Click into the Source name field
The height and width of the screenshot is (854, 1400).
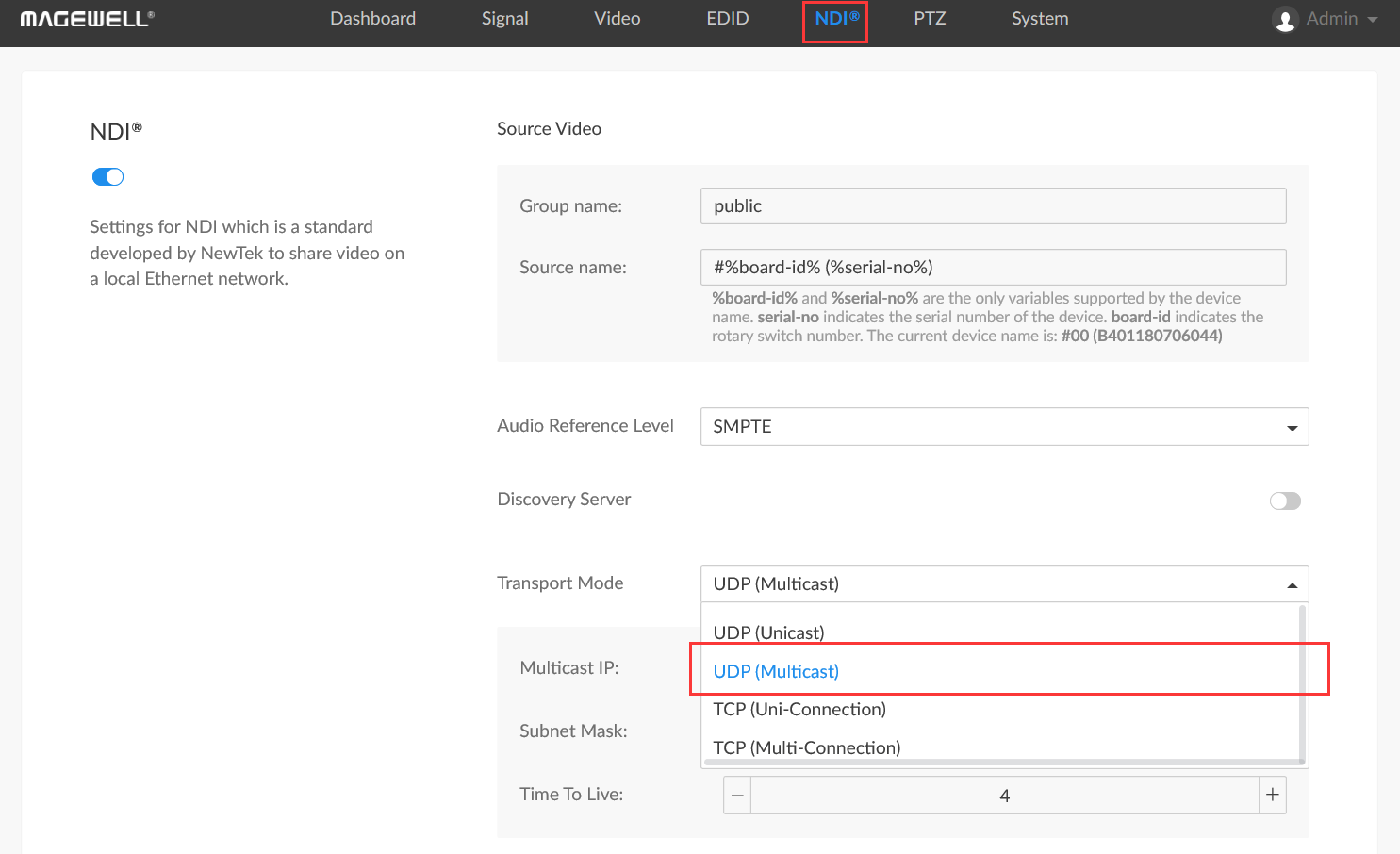click(x=993, y=267)
